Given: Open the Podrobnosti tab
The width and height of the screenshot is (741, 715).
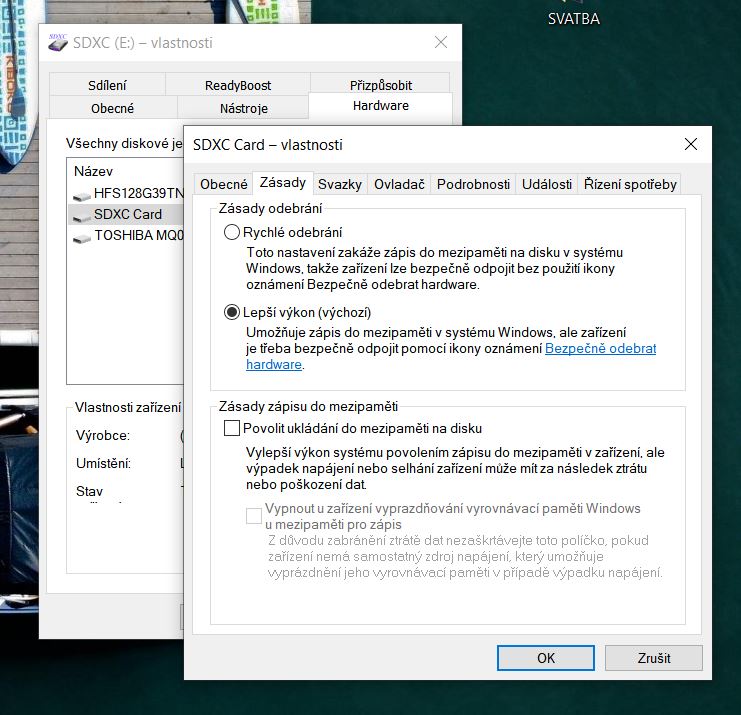Looking at the screenshot, I should 473,184.
